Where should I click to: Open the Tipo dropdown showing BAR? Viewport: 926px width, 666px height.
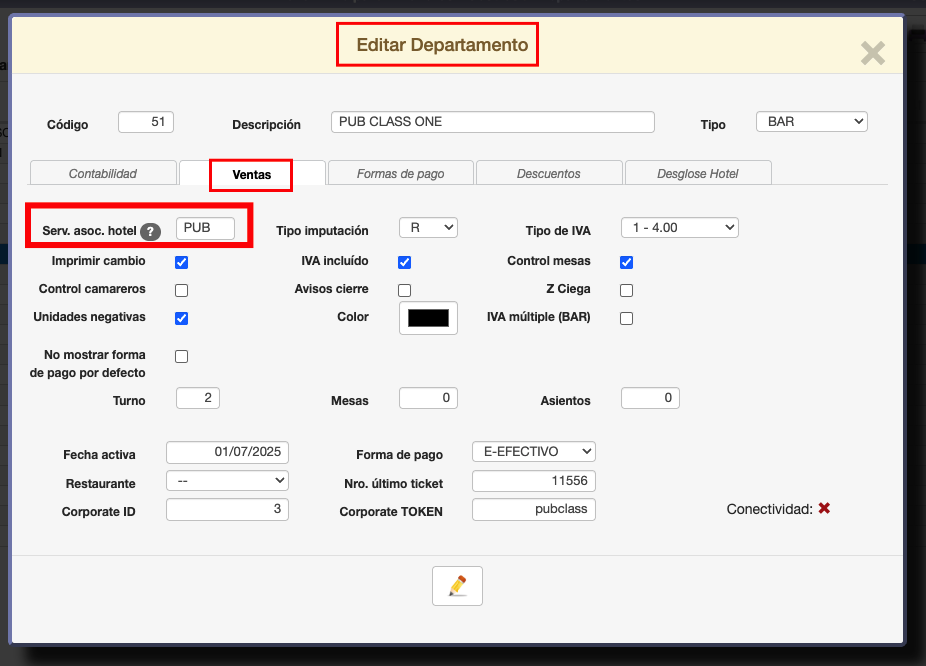point(811,122)
